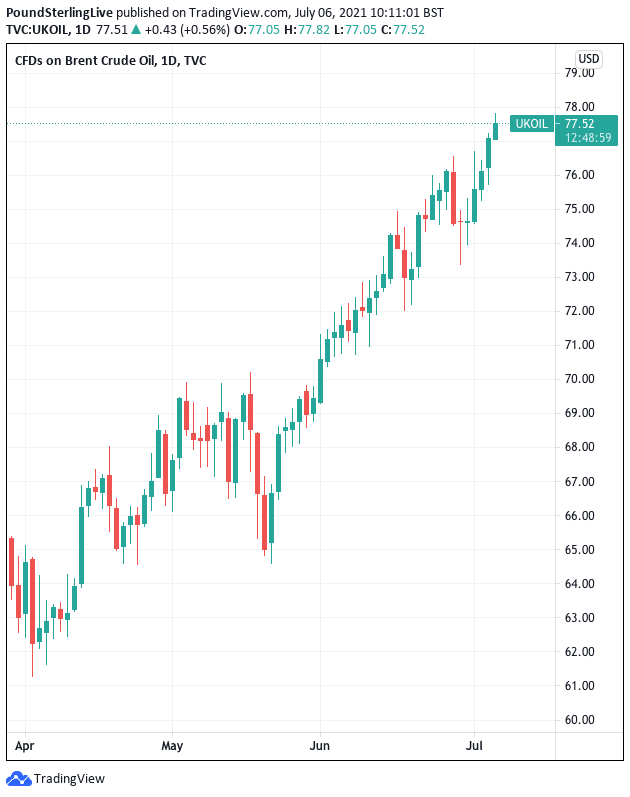Click the 60.00 price axis label
This screenshot has height=797, width=630.
(580, 720)
